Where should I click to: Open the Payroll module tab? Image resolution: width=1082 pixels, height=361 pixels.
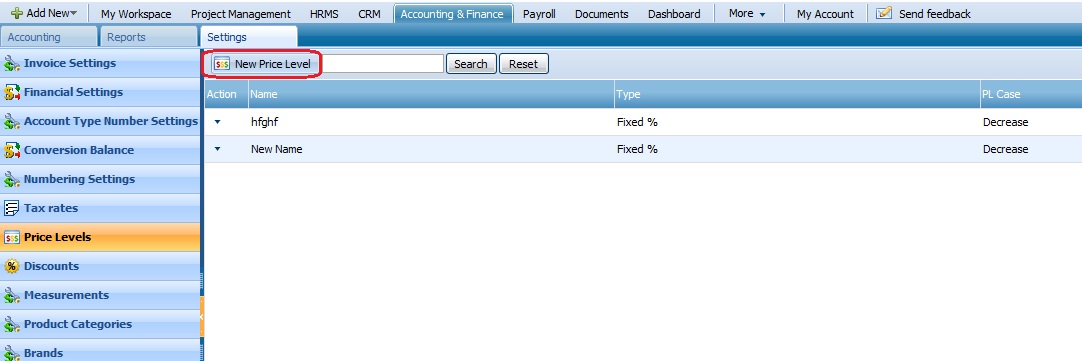click(x=539, y=14)
